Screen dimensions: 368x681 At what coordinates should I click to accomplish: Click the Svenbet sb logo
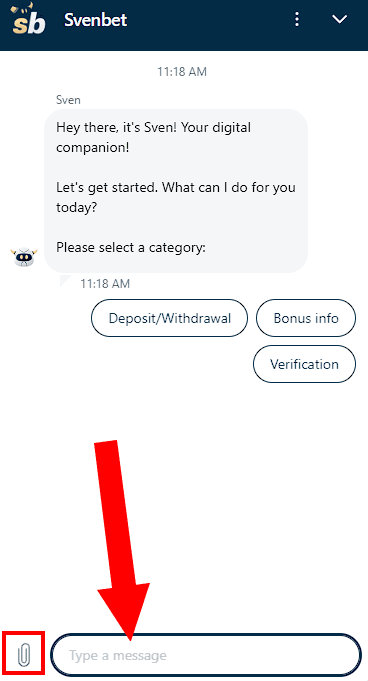tap(28, 20)
